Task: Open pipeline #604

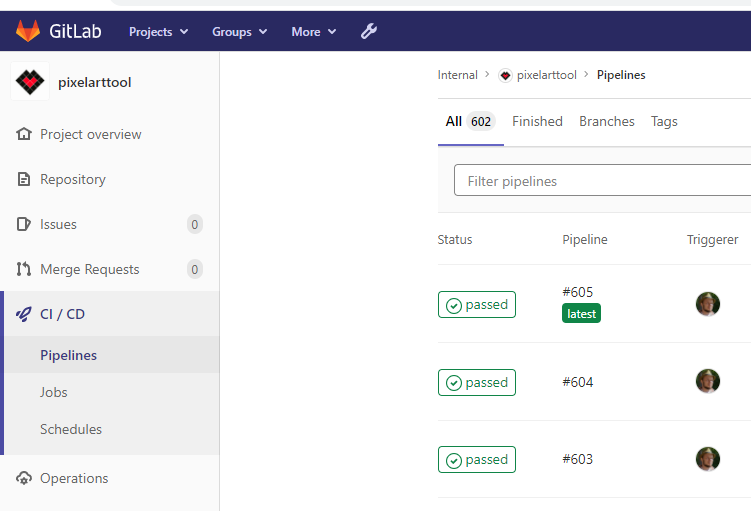Action: [578, 382]
